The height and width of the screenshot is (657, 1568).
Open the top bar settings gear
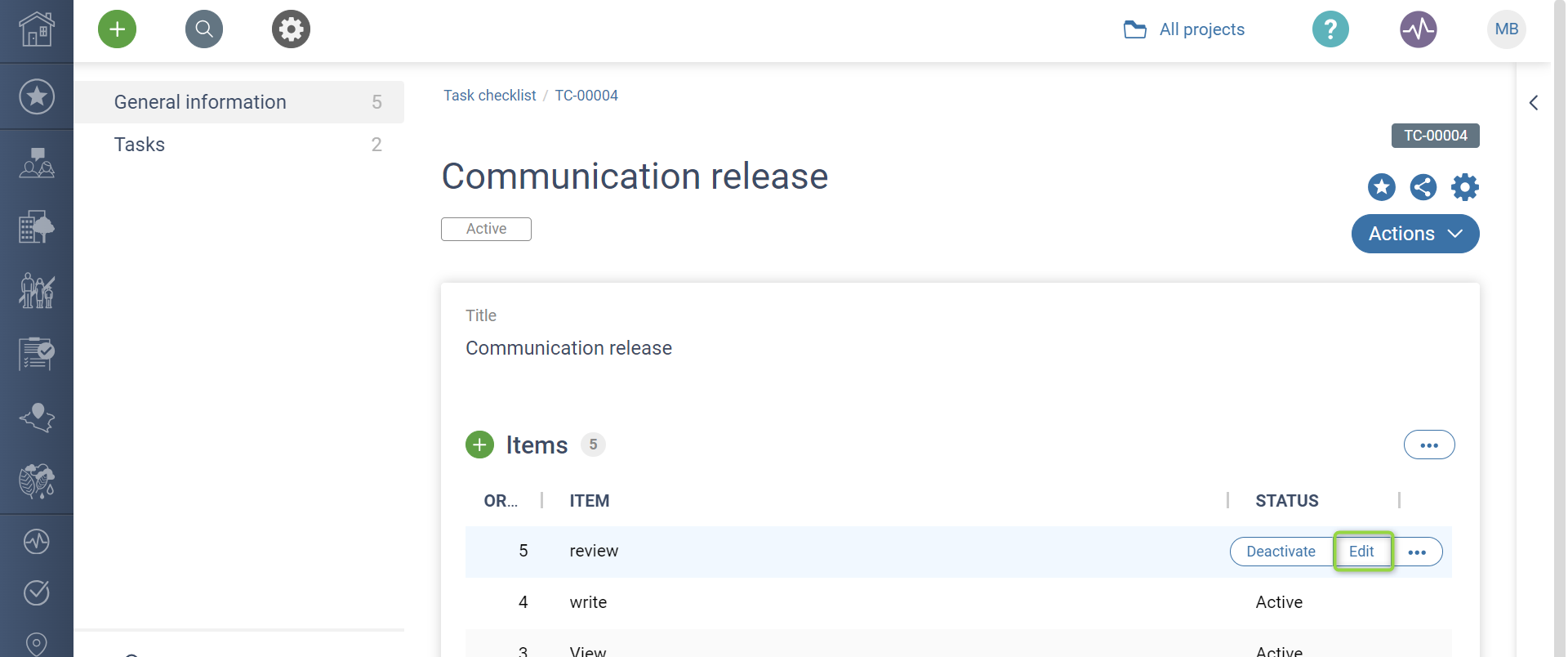(x=291, y=29)
